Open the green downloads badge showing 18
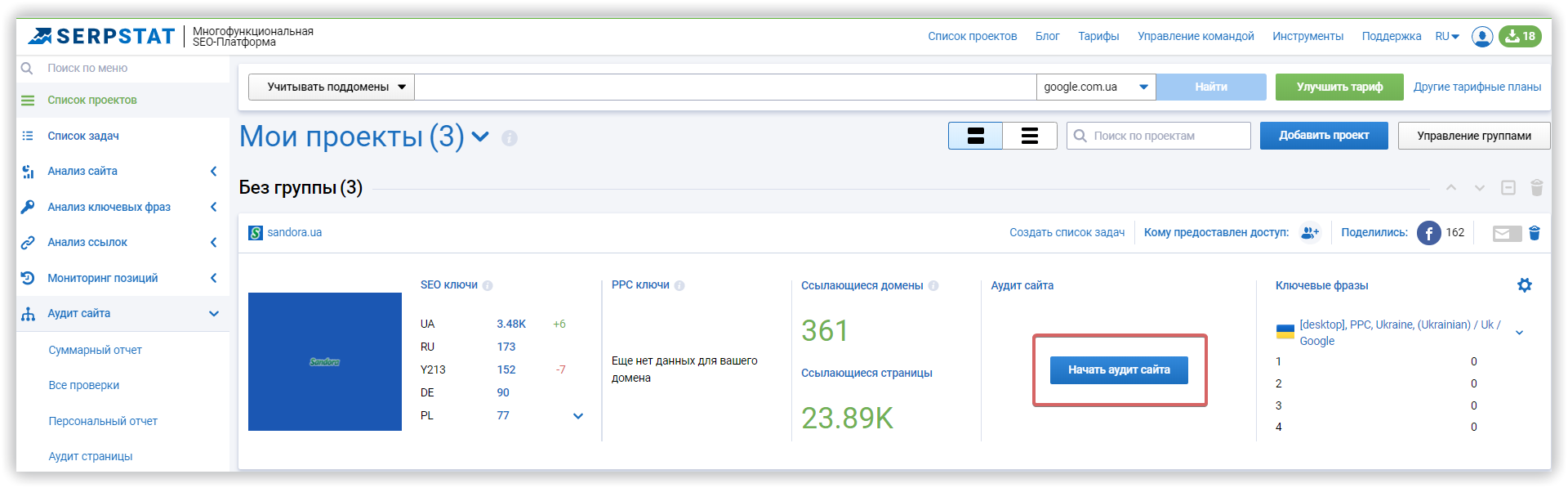Viewport: 1568px width, 488px height. tap(1520, 37)
